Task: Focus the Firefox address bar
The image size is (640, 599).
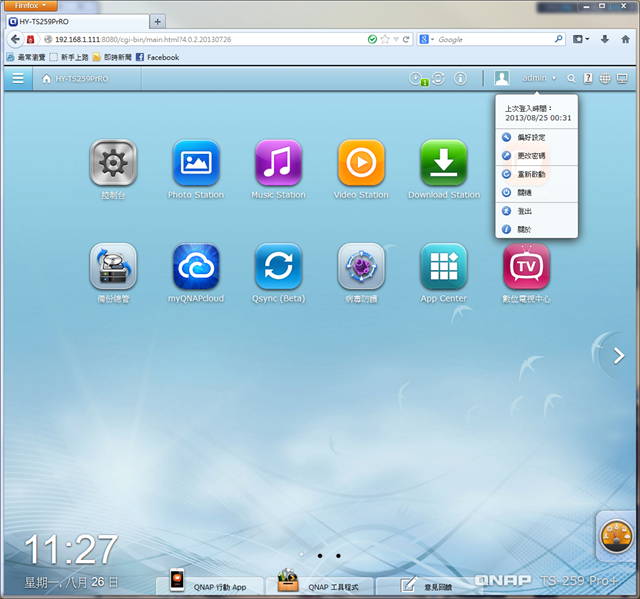Action: point(210,39)
